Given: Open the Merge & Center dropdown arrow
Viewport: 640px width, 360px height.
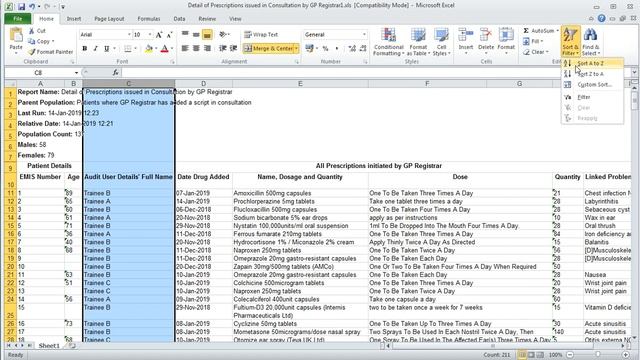Looking at the screenshot, I should click(296, 49).
